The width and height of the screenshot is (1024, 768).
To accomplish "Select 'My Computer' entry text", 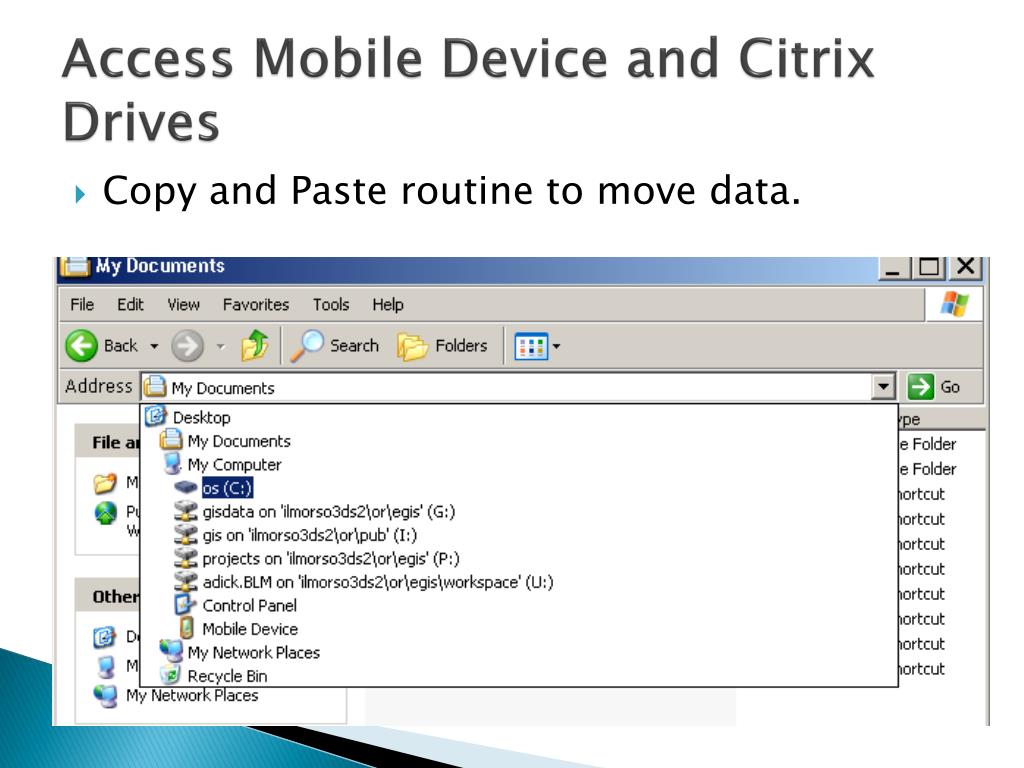I will click(x=234, y=464).
